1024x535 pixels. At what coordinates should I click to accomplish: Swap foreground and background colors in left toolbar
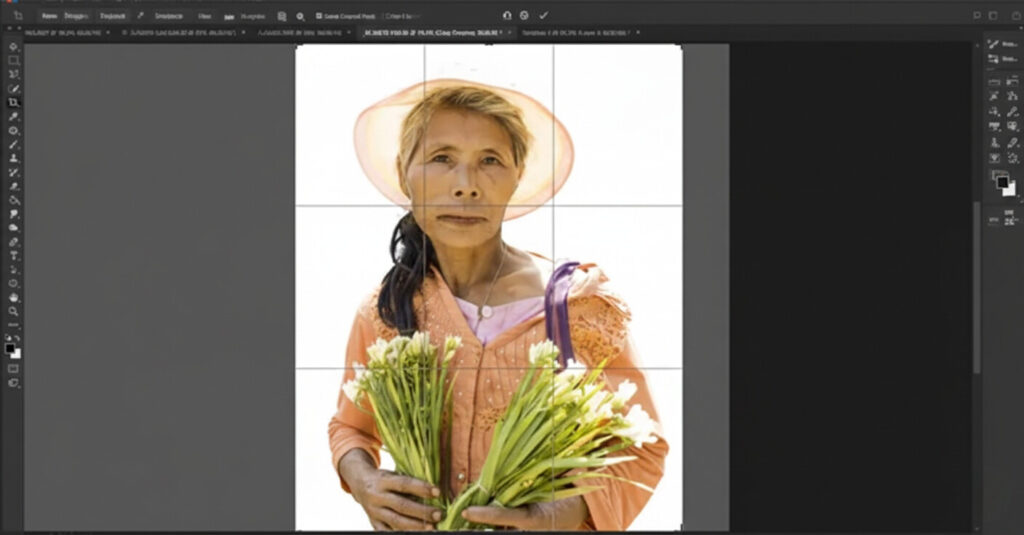pos(17,338)
